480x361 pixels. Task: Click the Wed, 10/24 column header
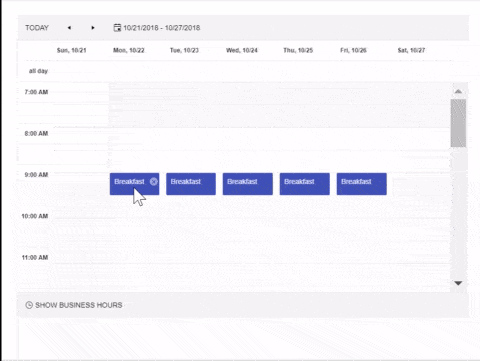[242, 50]
